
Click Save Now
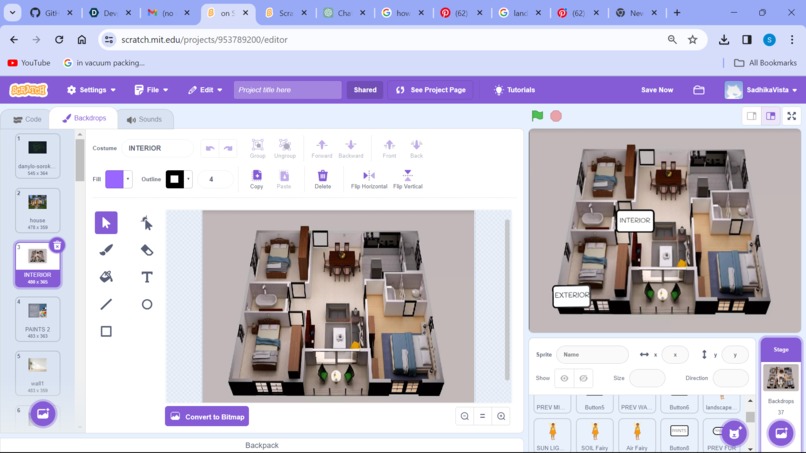point(657,90)
